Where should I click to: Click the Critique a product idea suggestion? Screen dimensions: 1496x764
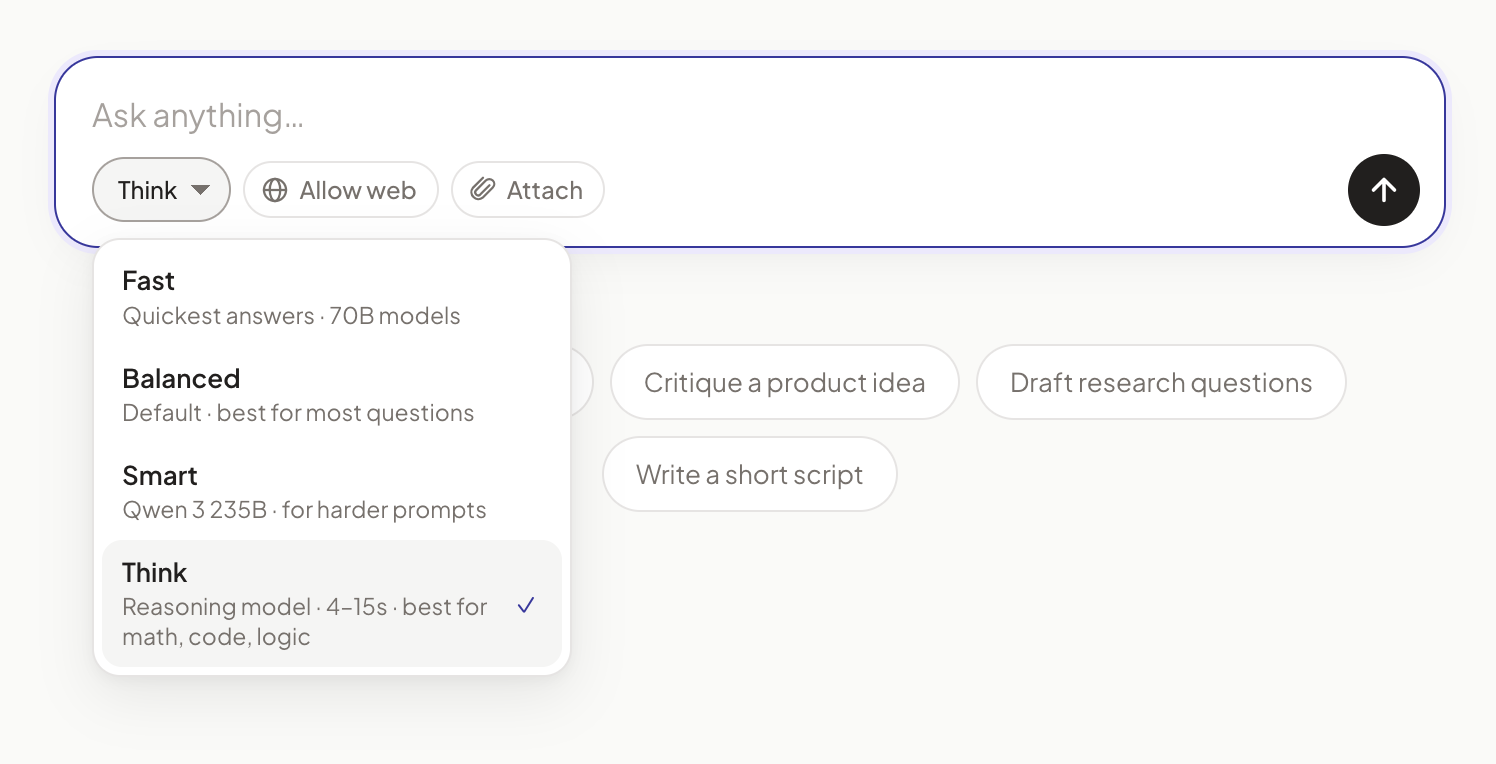[785, 382]
